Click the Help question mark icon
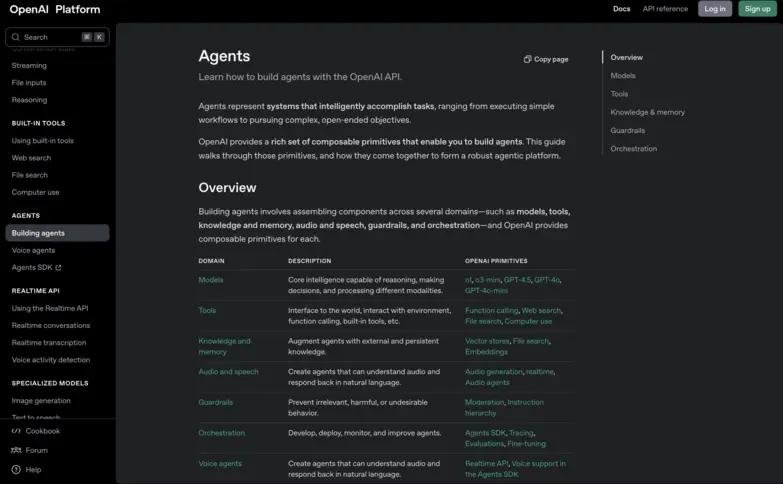Image resolution: width=783 pixels, height=484 pixels. tap(16, 469)
